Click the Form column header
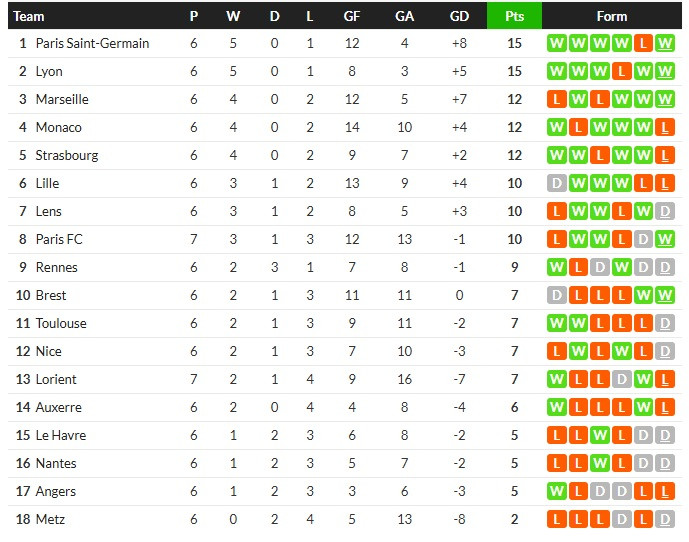Image resolution: width=689 pixels, height=542 pixels. pos(611,16)
